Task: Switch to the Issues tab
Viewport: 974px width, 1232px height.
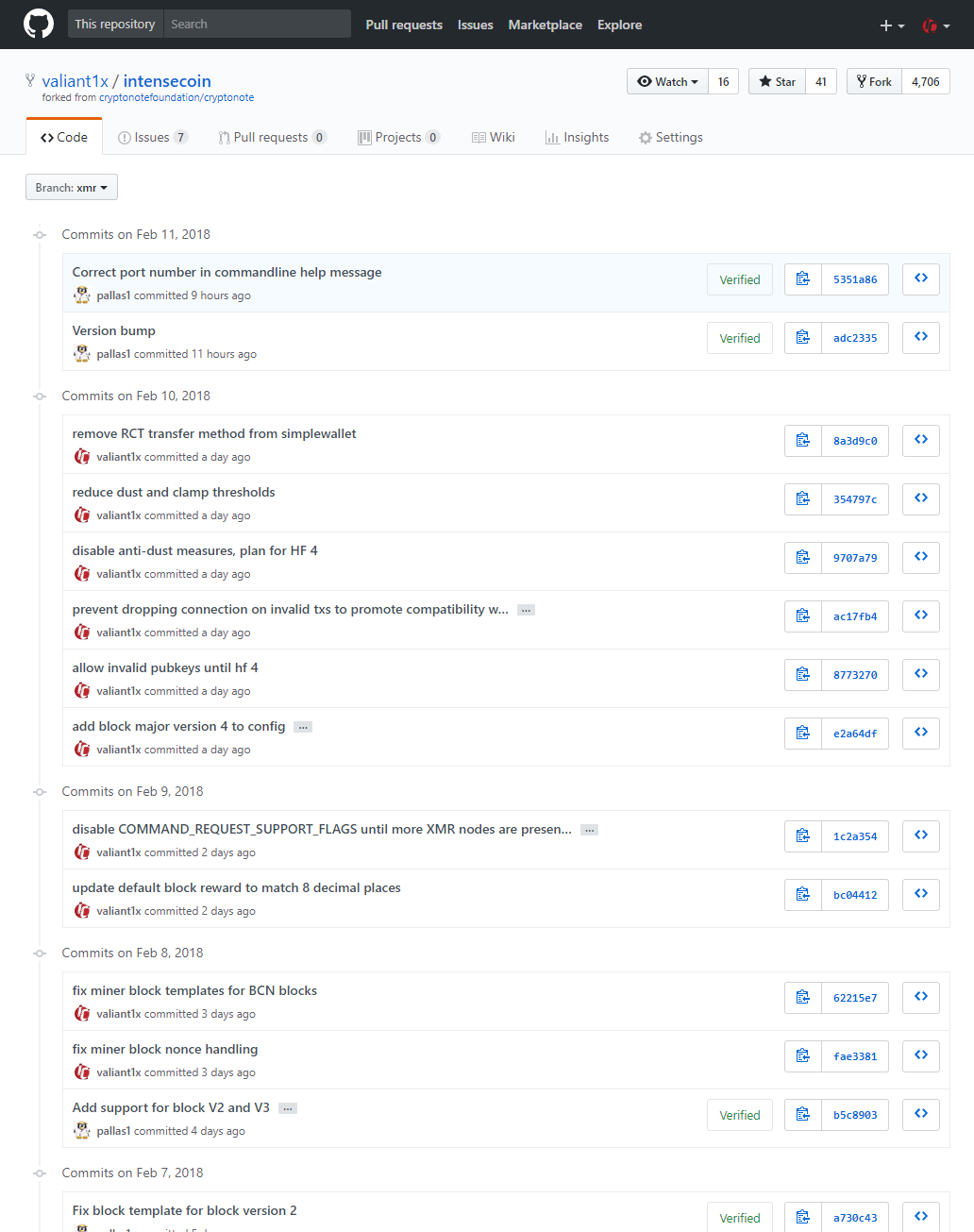Action: coord(153,137)
